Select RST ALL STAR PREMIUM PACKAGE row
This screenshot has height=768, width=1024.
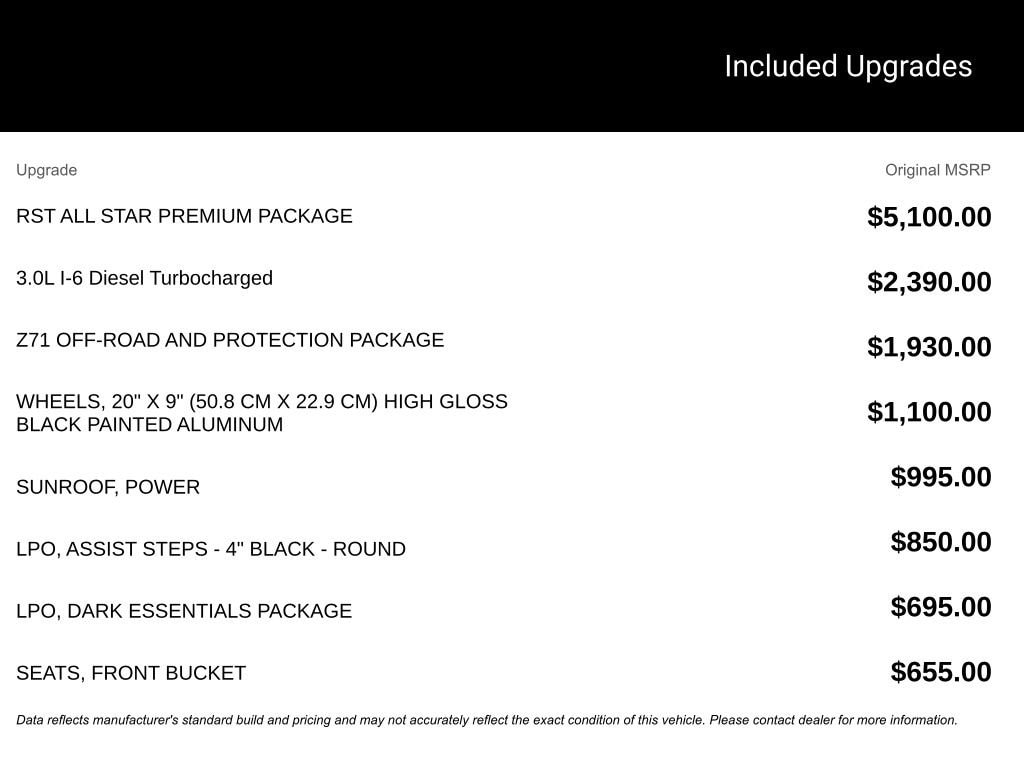[x=184, y=216]
